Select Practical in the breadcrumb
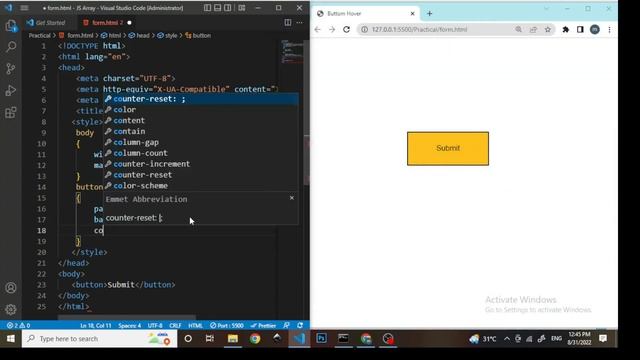Image resolution: width=640 pixels, height=360 pixels. click(x=40, y=36)
